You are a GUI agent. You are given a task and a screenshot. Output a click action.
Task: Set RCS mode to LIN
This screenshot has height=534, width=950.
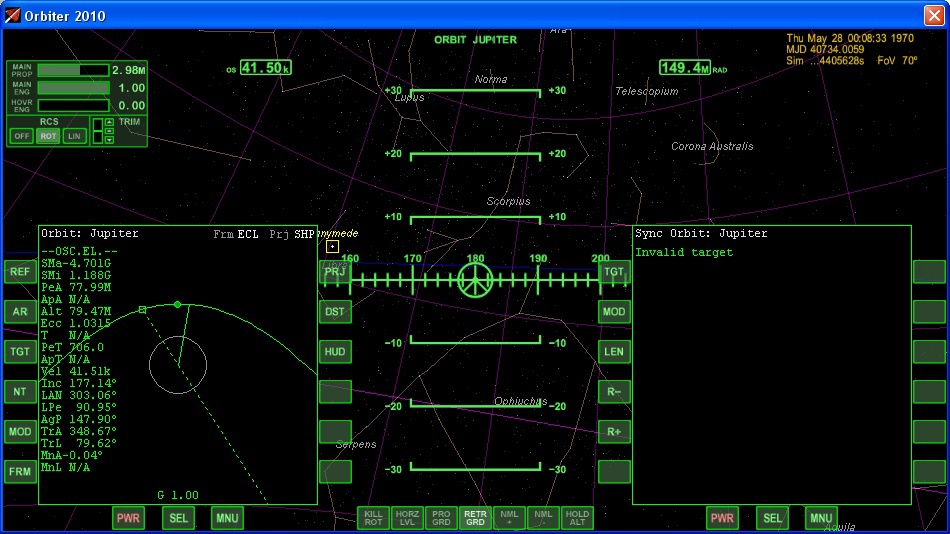click(x=74, y=136)
